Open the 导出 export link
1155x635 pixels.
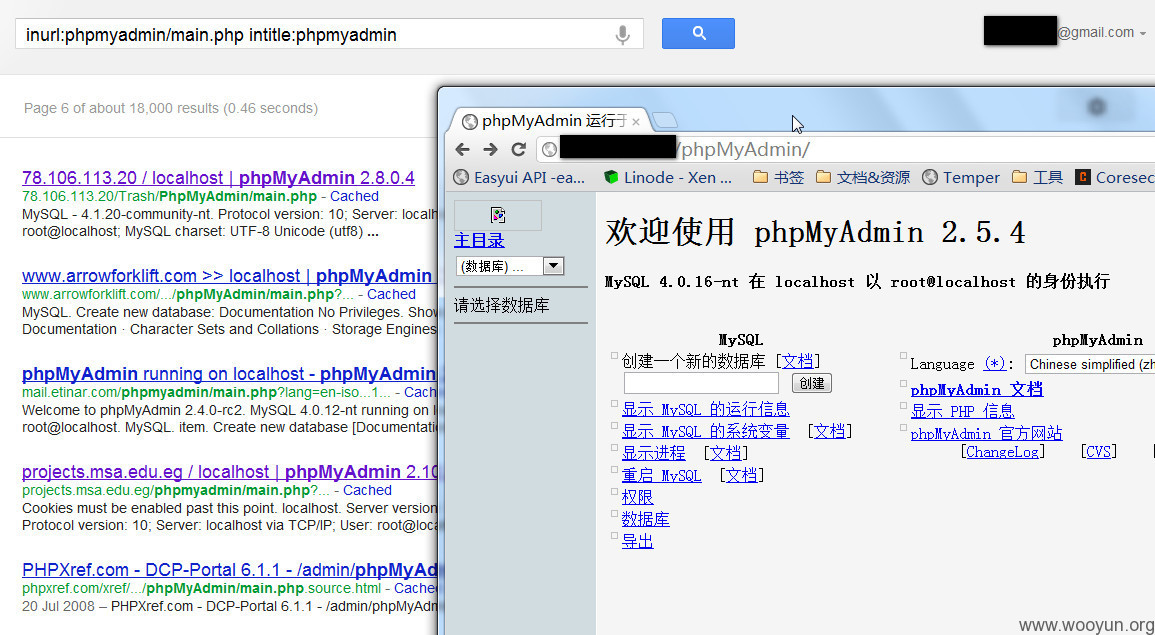click(637, 541)
